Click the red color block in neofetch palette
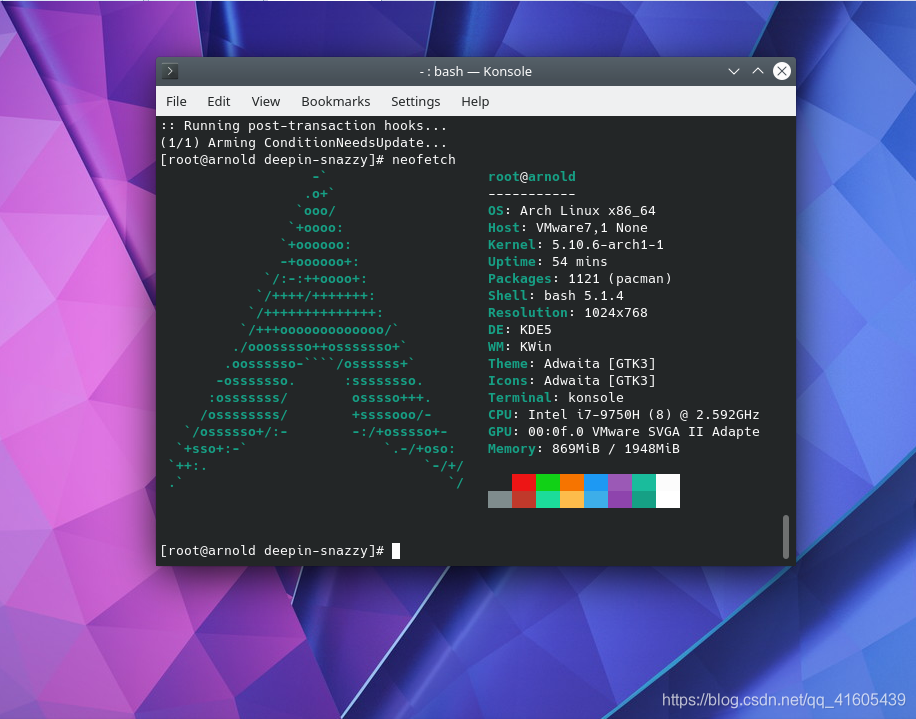The height and width of the screenshot is (719, 916). (x=524, y=482)
